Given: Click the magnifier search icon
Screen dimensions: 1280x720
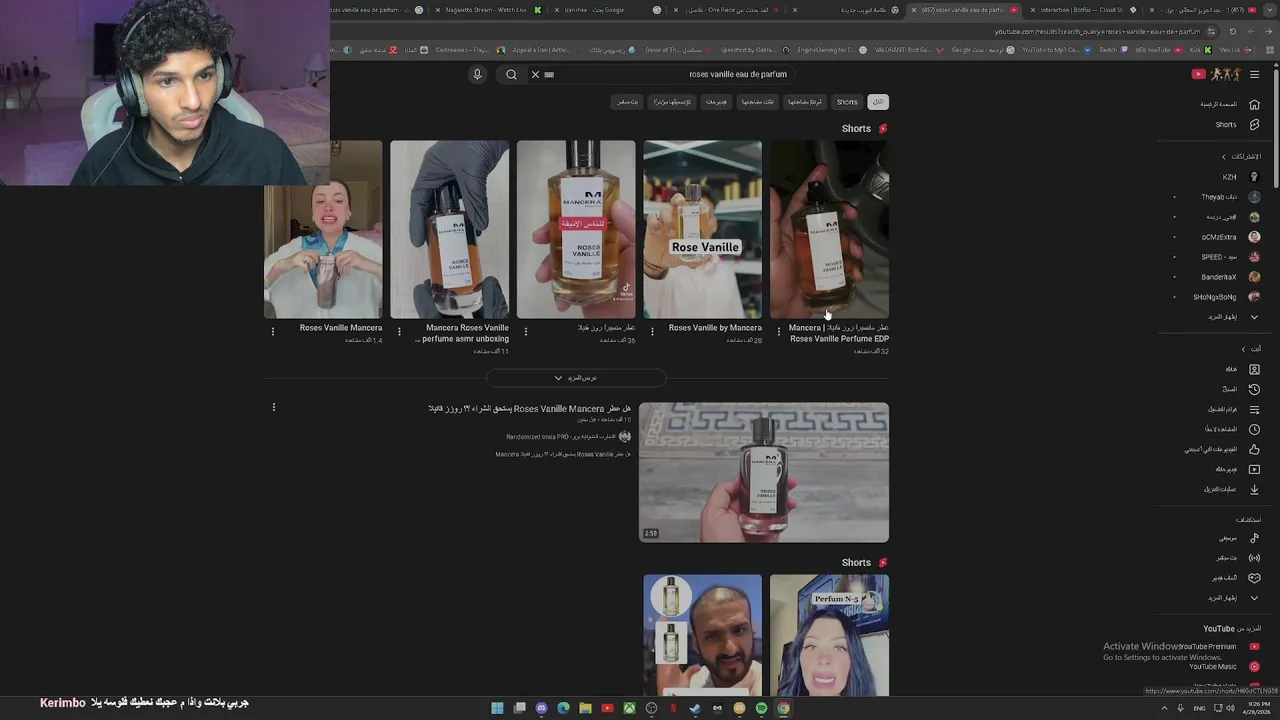Looking at the screenshot, I should click(x=511, y=74).
